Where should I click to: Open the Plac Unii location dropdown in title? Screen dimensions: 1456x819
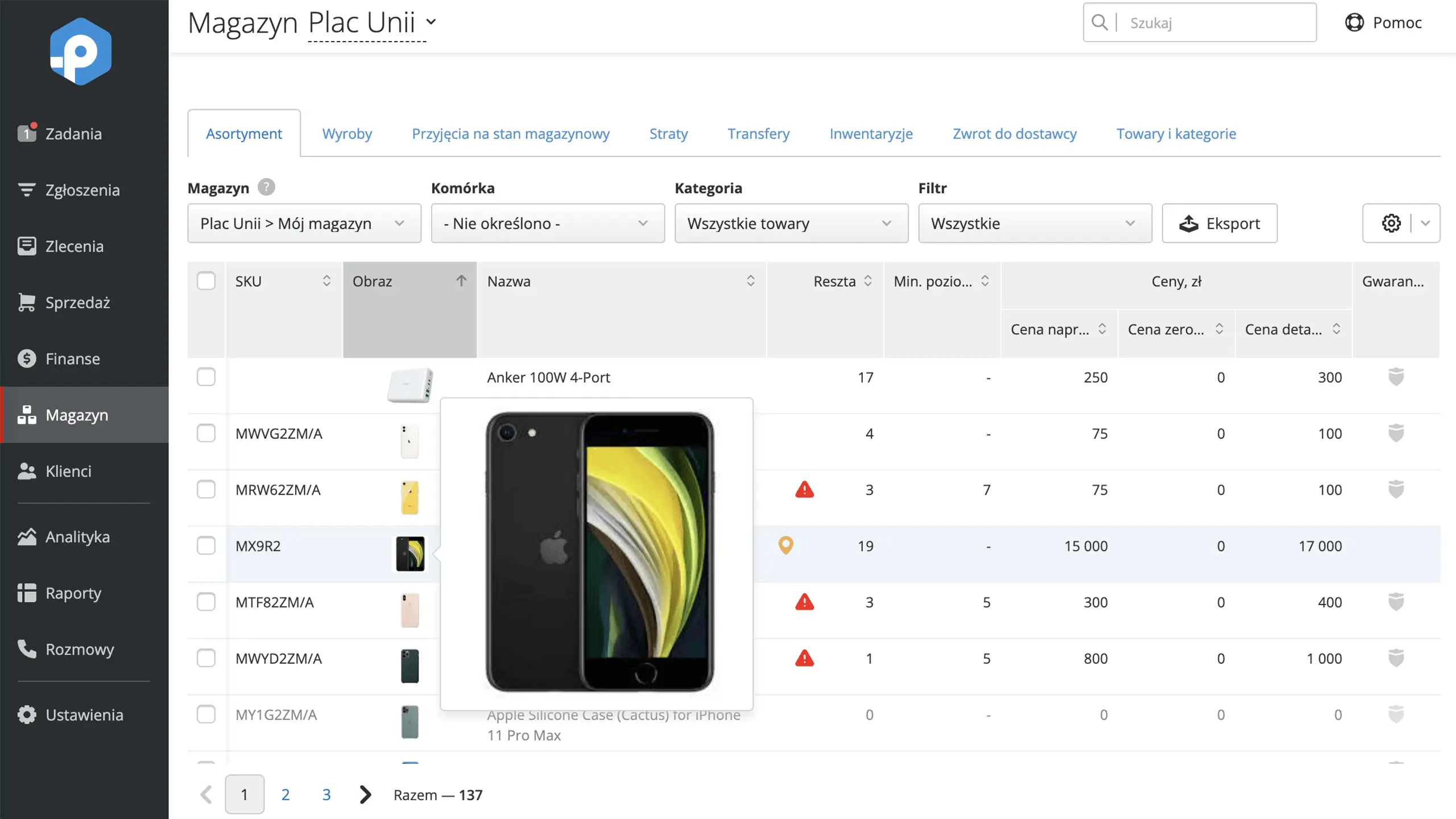pos(373,23)
